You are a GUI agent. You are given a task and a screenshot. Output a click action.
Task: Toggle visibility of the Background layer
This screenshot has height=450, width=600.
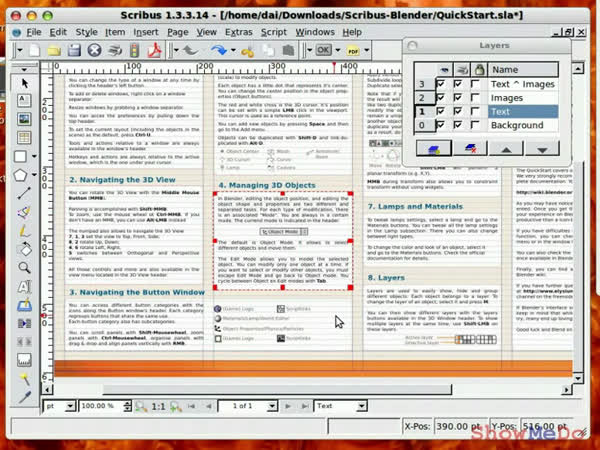[x=440, y=125]
